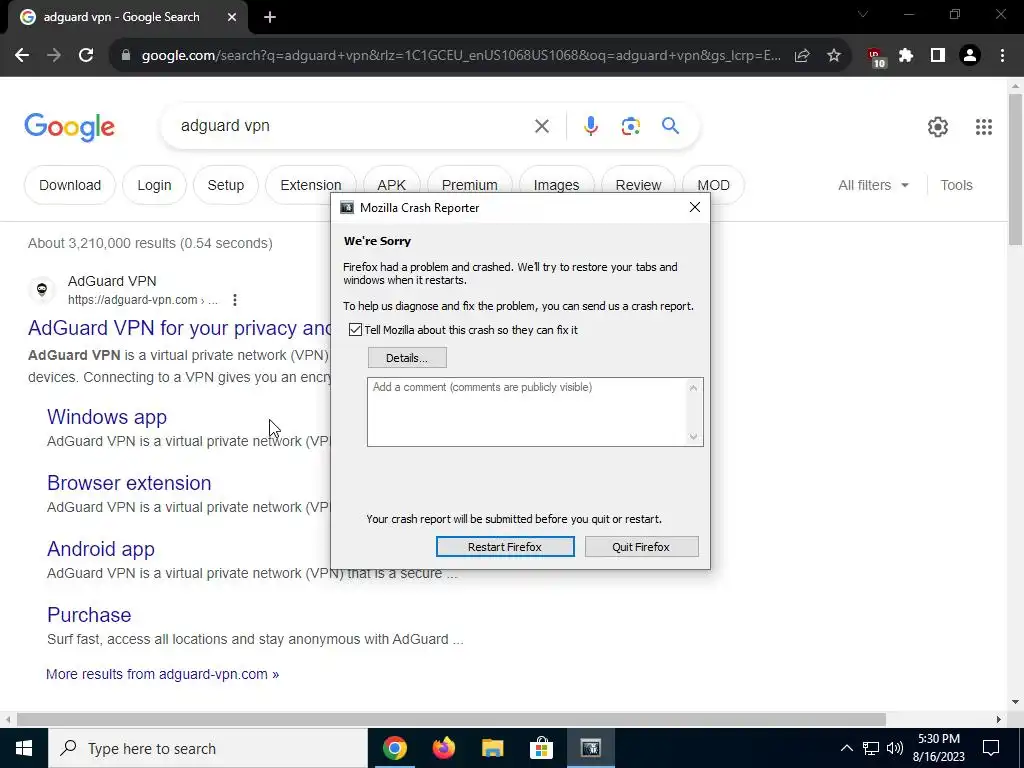Clear the search box with X
1024x768 pixels.
coord(542,126)
